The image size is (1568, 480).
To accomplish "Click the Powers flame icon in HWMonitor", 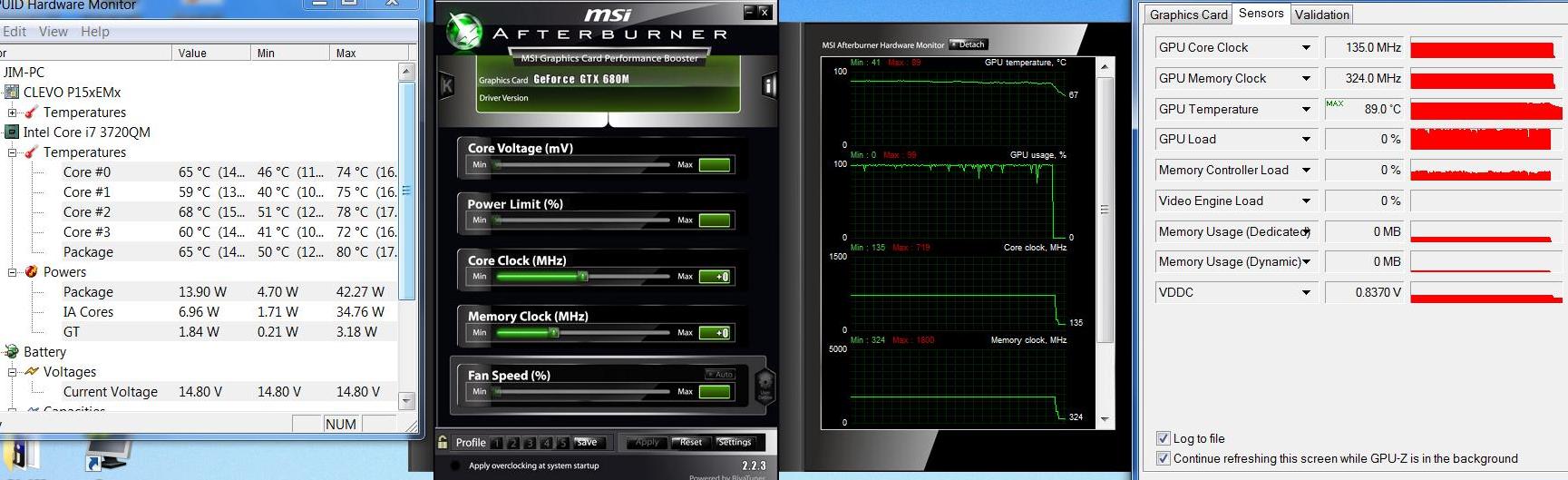I will point(32,271).
